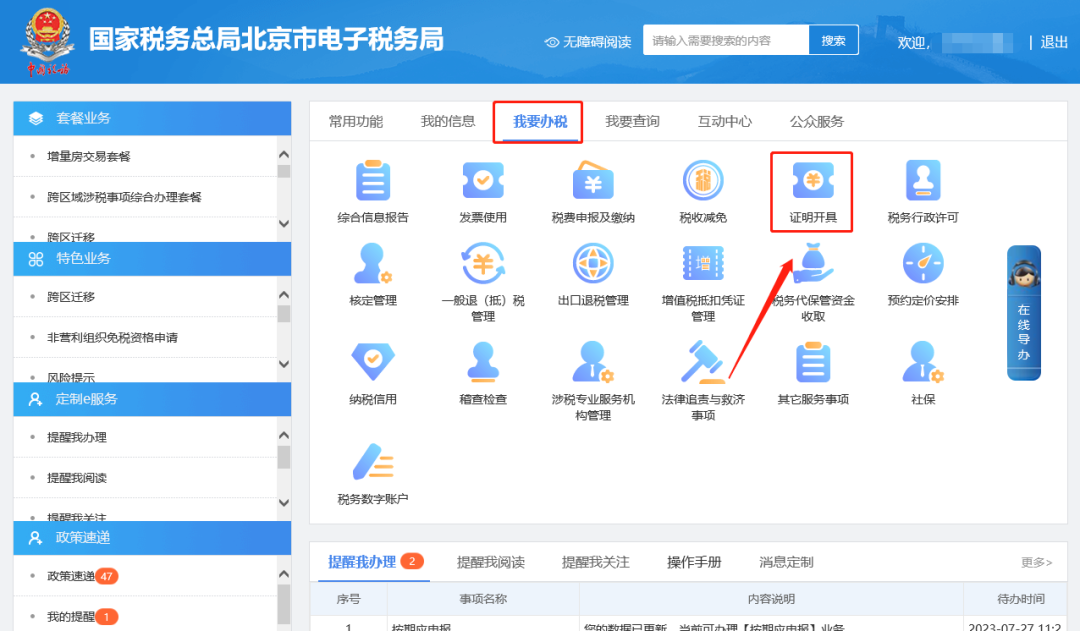Up arrow in 政策速递 list

tap(284, 574)
